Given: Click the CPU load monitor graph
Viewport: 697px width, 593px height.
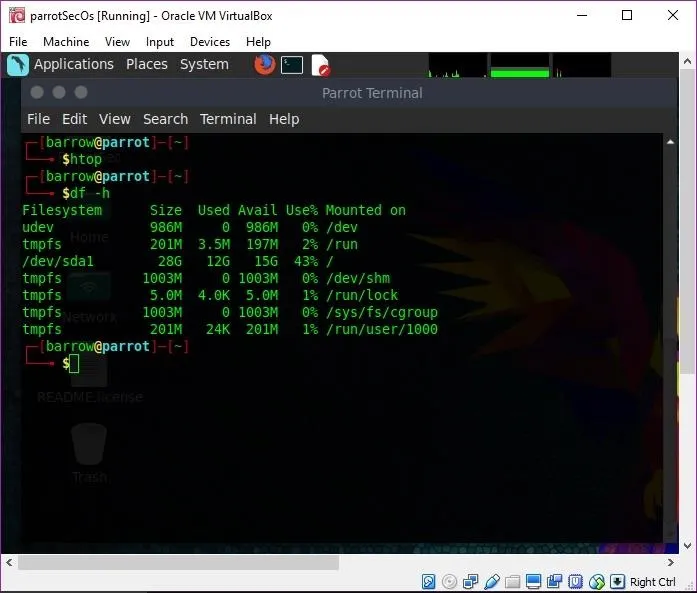Looking at the screenshot, I should (457, 65).
